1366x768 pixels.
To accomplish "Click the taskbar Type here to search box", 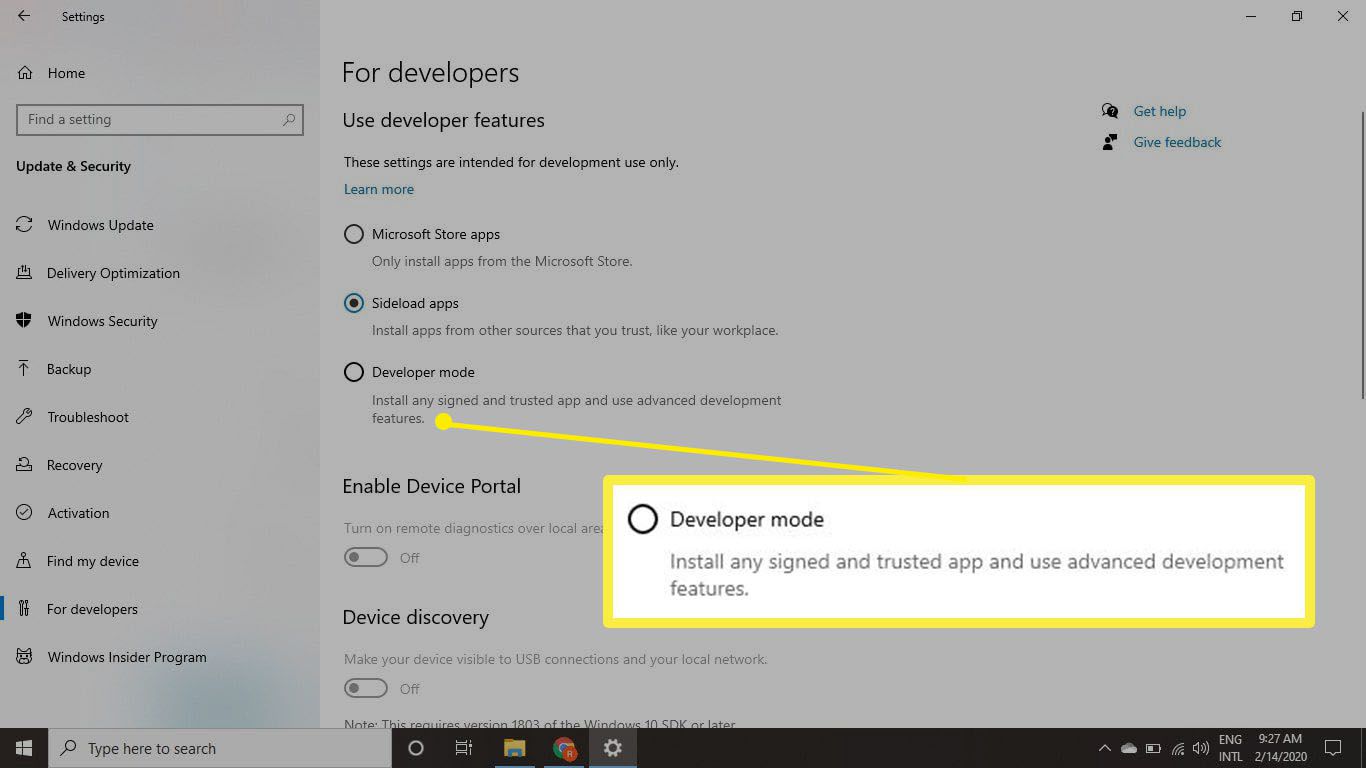I will [x=220, y=748].
